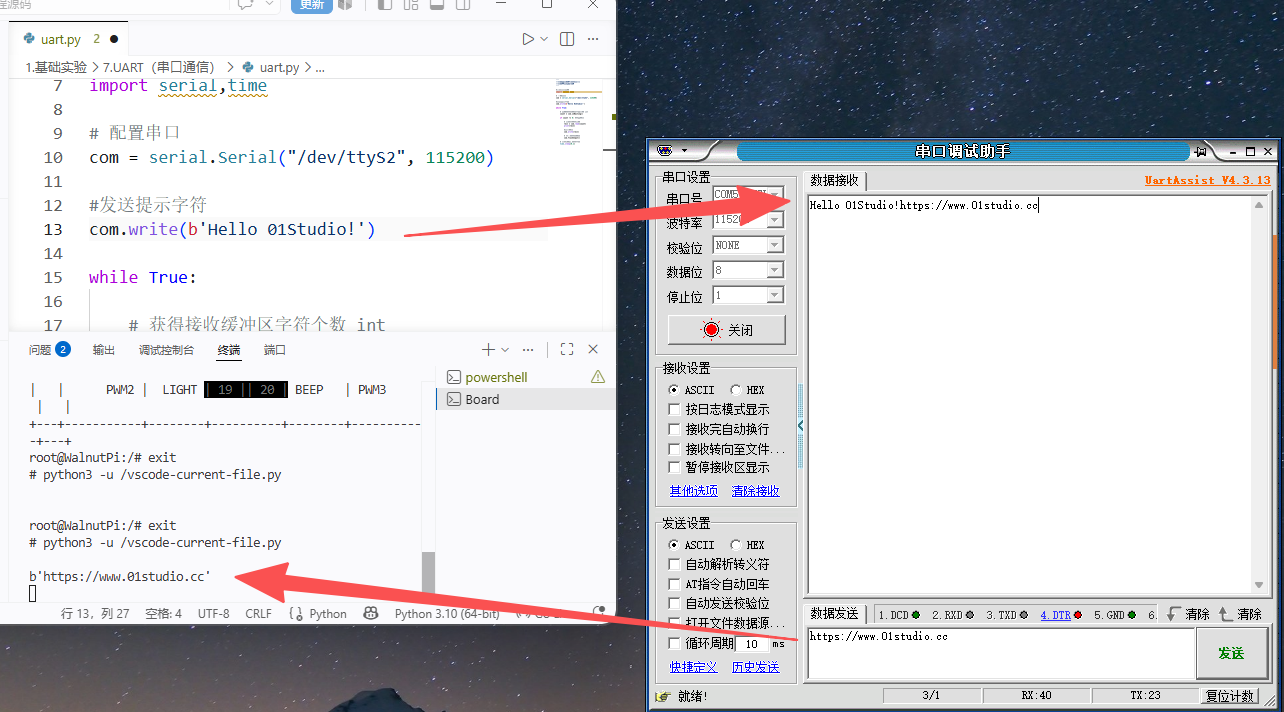Maximize the terminal panel

[567, 349]
